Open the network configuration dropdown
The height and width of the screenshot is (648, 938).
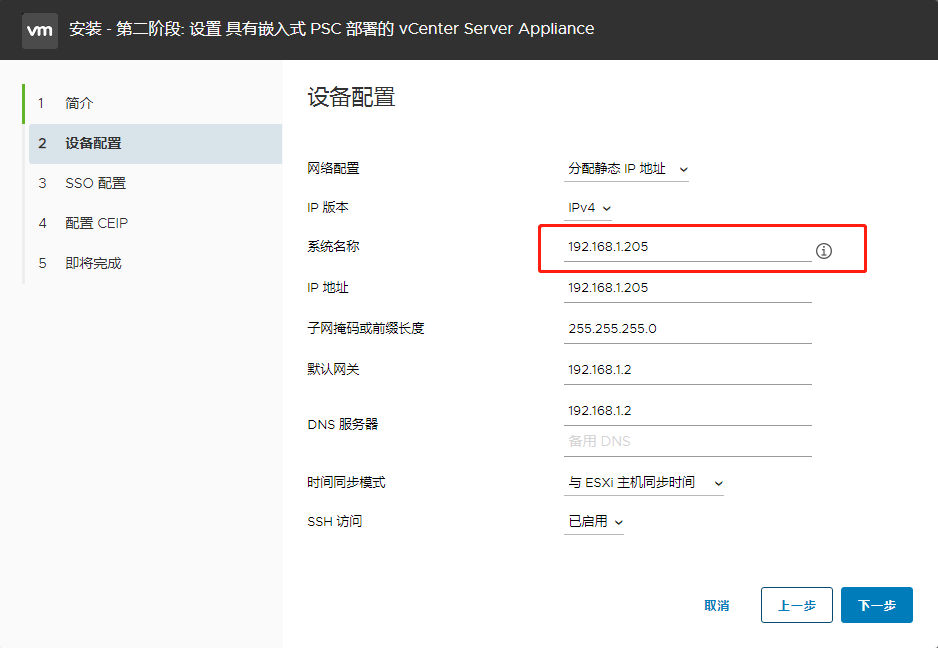tap(626, 169)
